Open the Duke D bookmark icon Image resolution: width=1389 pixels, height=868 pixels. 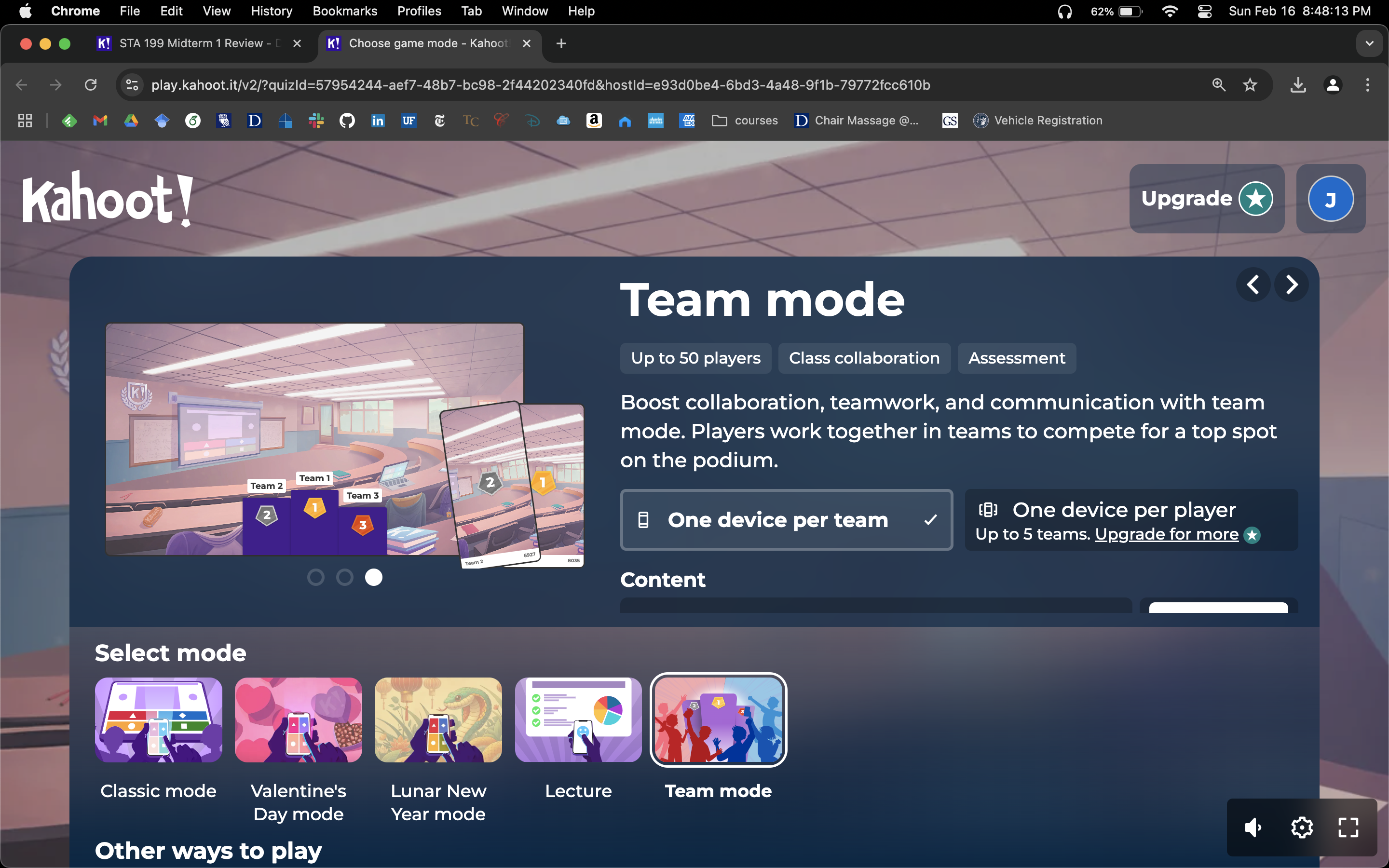(254, 121)
